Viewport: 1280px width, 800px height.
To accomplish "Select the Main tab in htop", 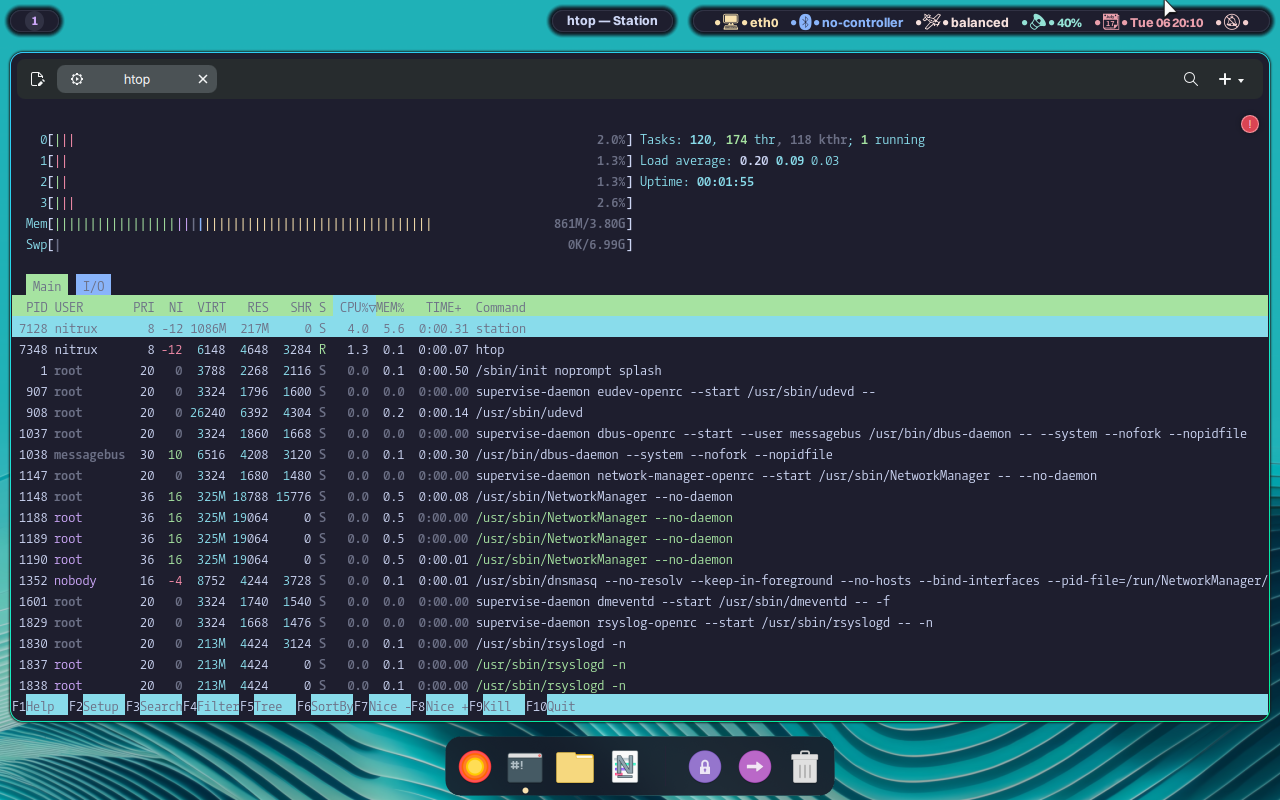I will pyautogui.click(x=47, y=286).
